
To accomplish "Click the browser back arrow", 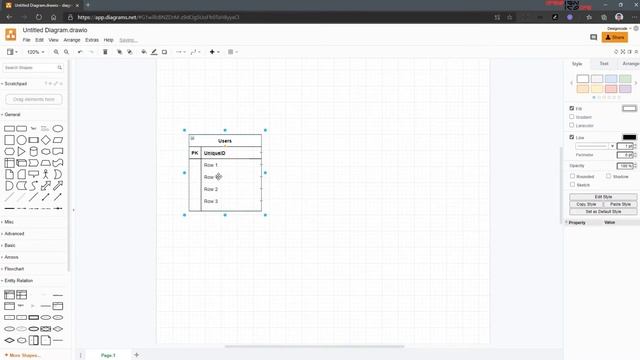I will point(9,17).
